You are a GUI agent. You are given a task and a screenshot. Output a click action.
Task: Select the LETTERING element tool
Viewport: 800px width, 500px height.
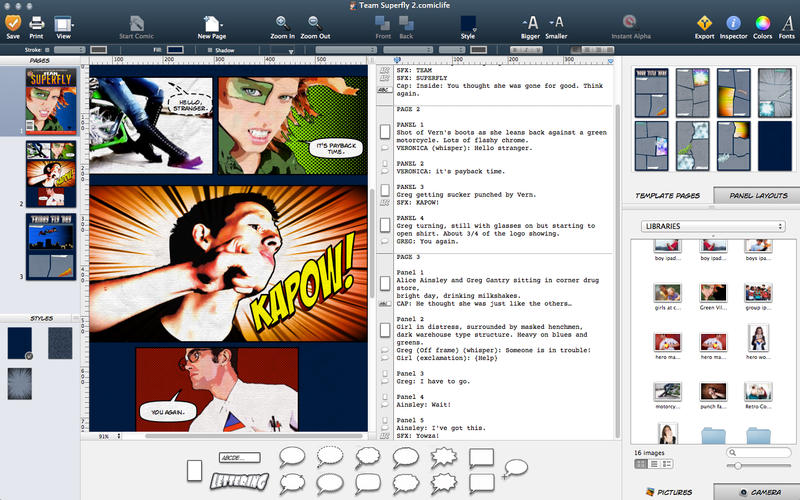click(x=240, y=482)
